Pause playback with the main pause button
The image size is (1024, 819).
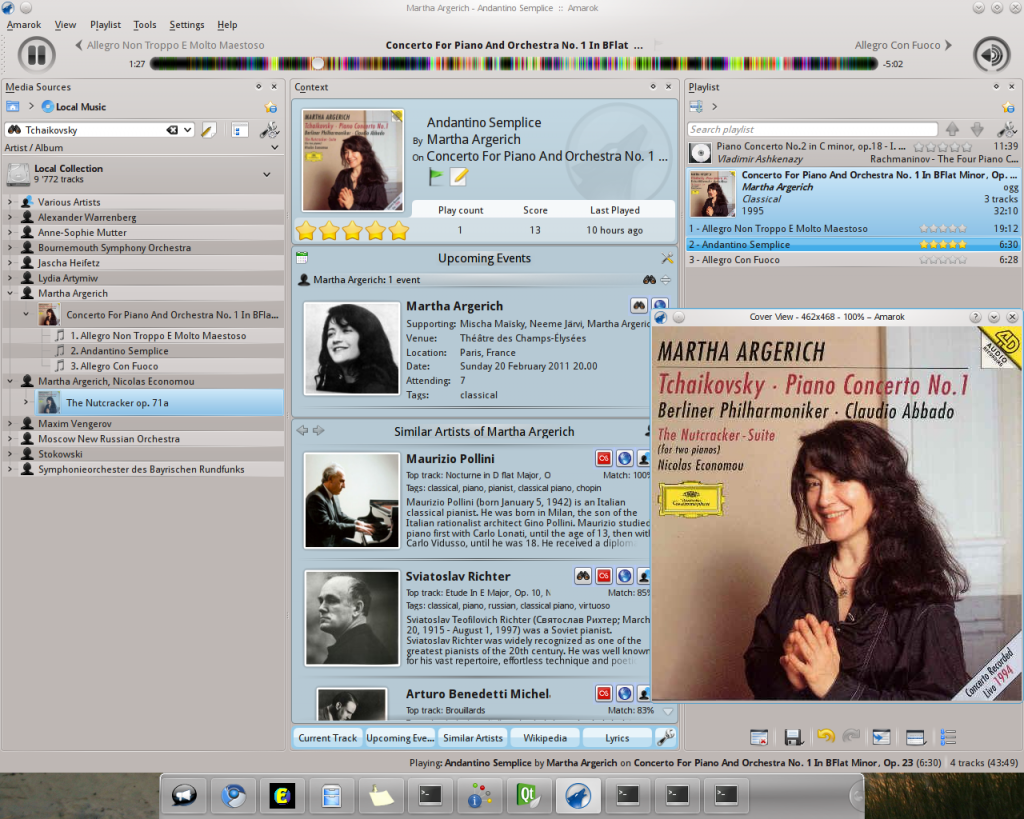(x=36, y=54)
